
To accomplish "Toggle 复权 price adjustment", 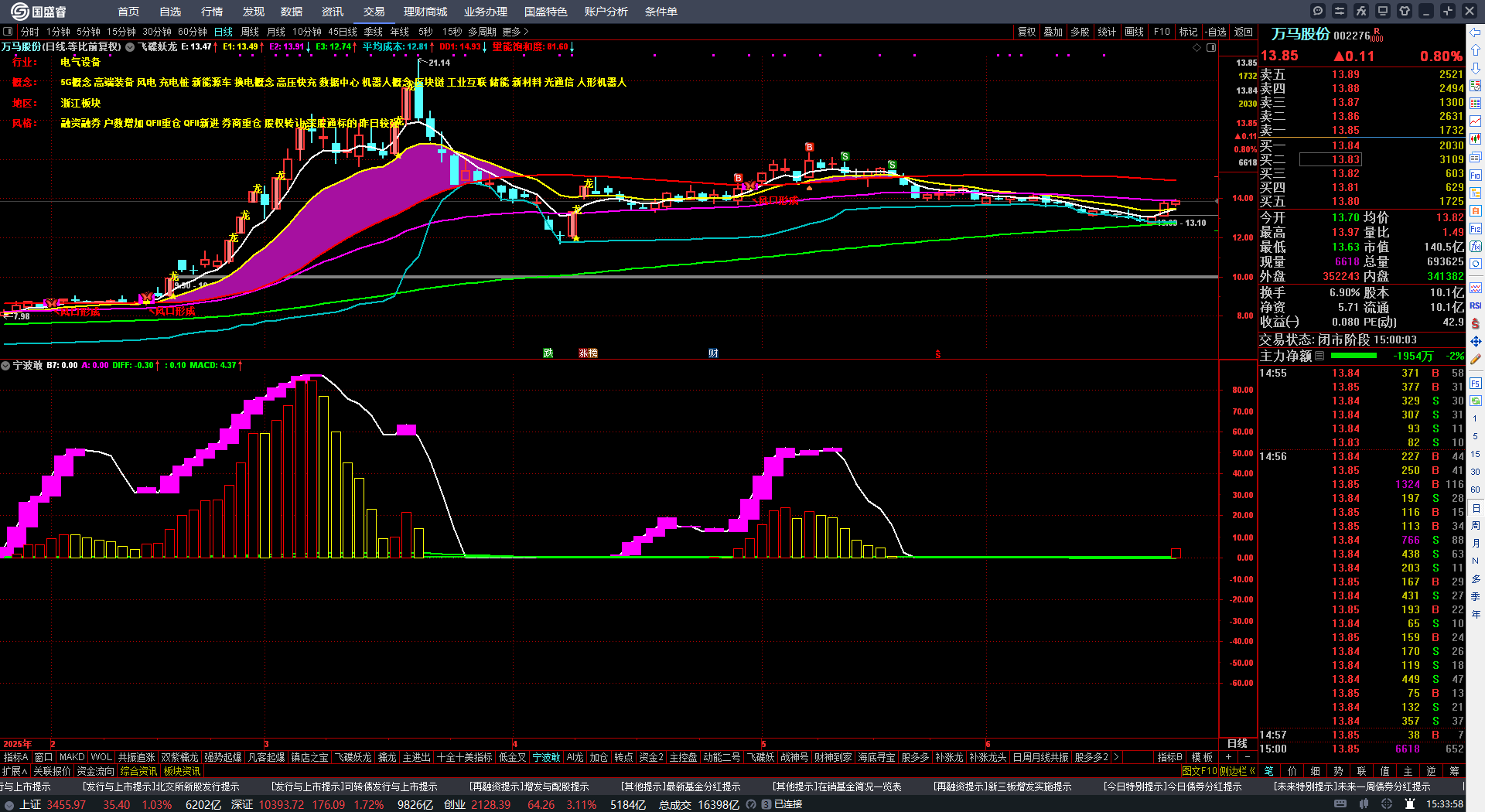I will 1026,32.
